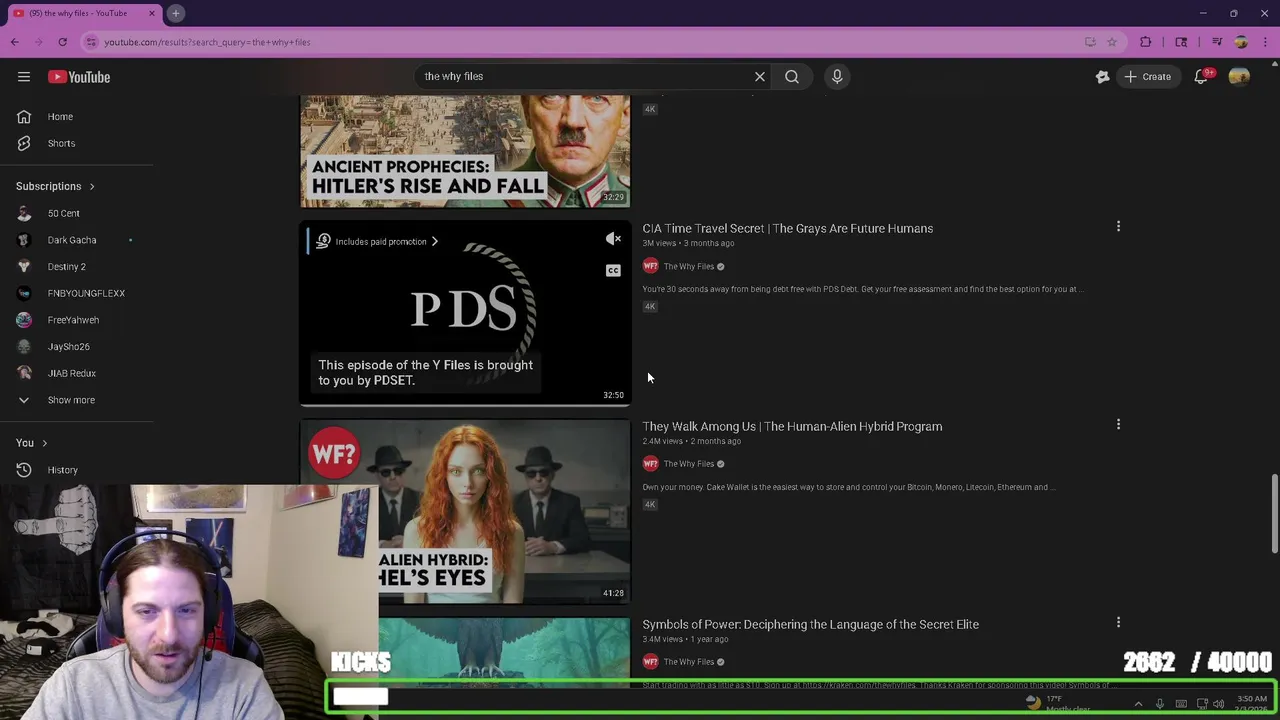Click the Create button
This screenshot has height=720, width=1280.
(1147, 77)
